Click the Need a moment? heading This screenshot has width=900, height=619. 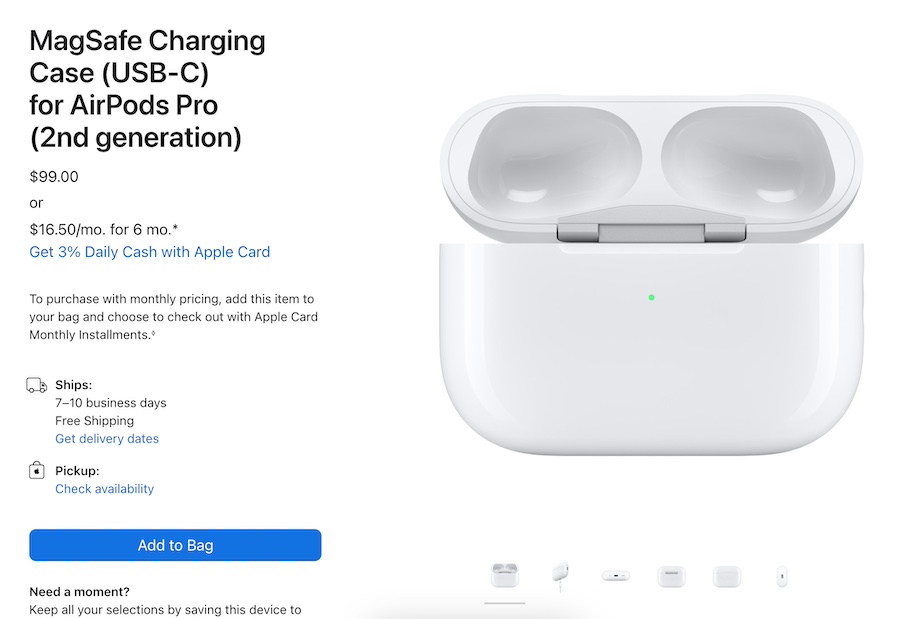point(80,592)
